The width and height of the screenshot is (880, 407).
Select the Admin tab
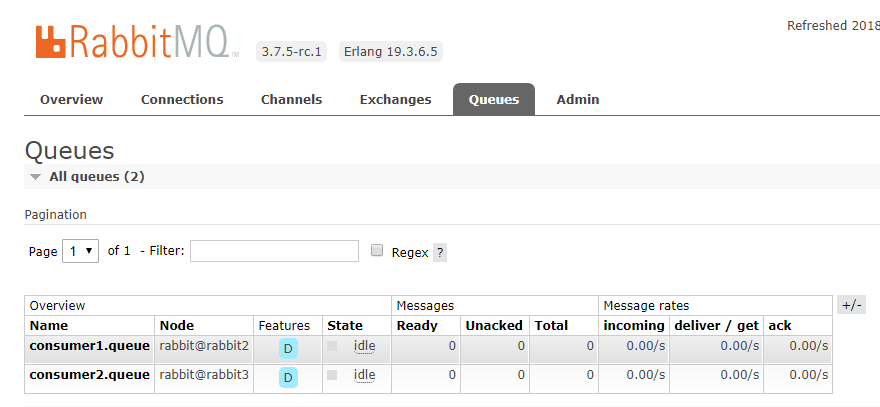click(x=578, y=100)
